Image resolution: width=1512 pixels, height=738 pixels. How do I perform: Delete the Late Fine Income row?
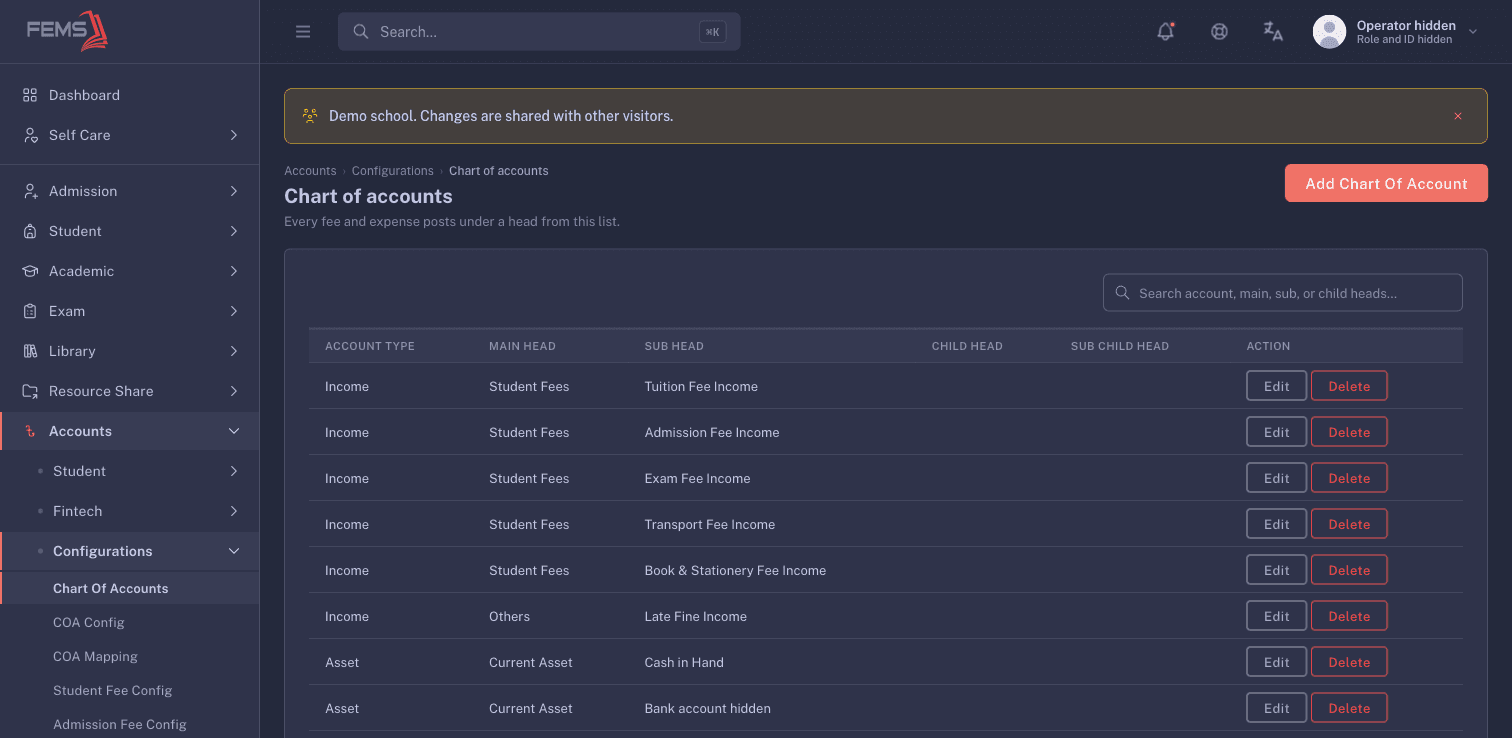tap(1349, 616)
